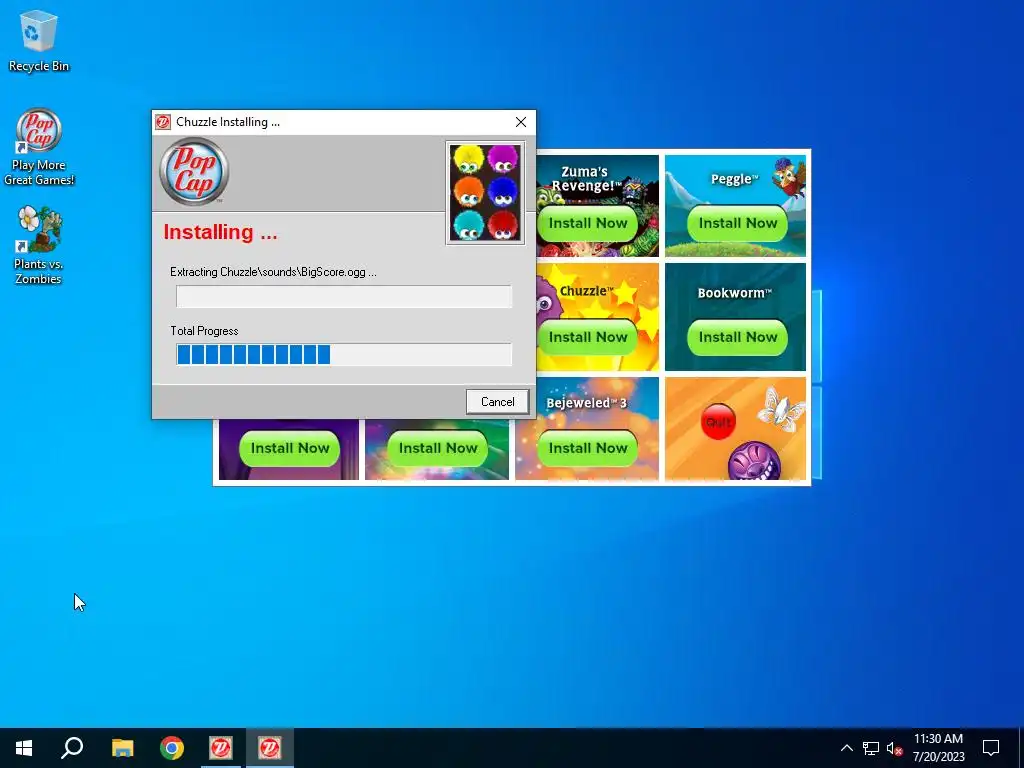Click the red Quit button

[x=718, y=422]
